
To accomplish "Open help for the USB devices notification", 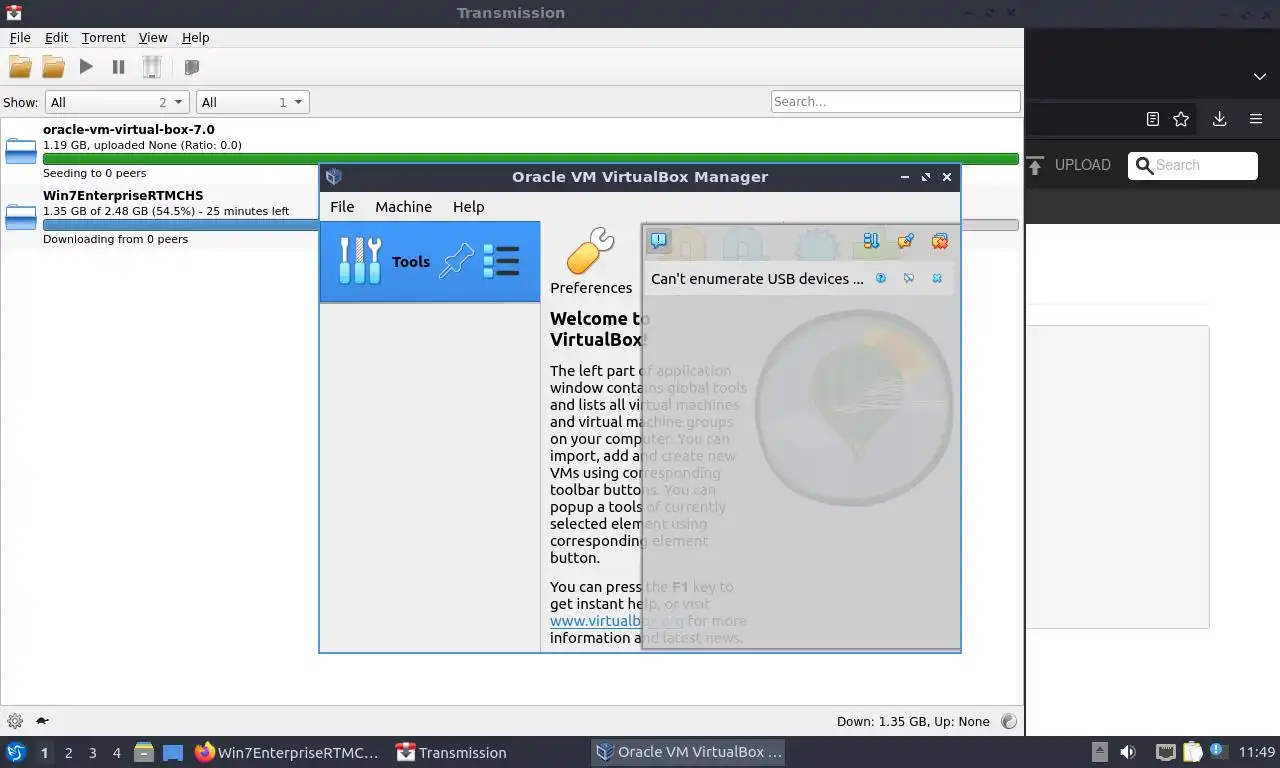I will [x=881, y=279].
